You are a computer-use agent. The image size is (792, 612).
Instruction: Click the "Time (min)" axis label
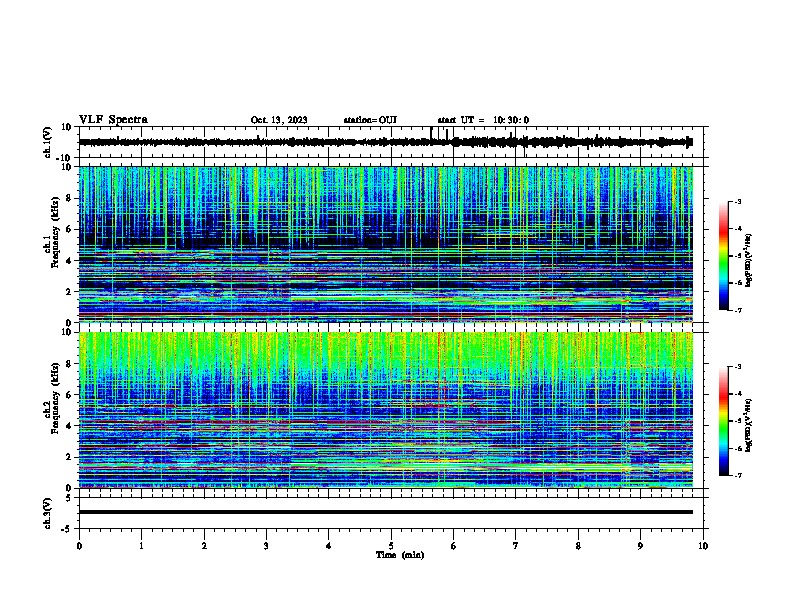click(x=400, y=555)
